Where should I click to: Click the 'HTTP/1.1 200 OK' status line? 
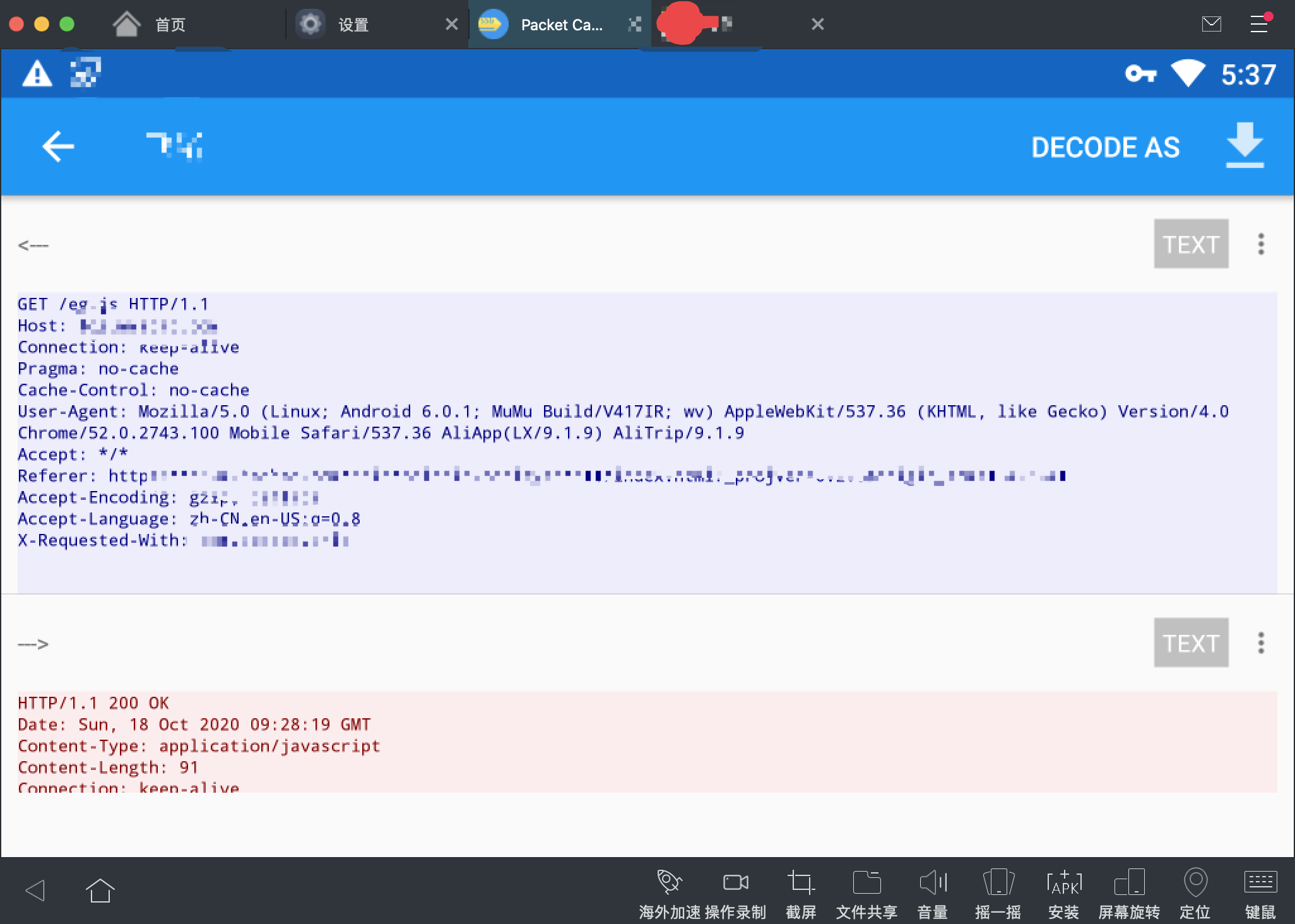click(x=93, y=703)
